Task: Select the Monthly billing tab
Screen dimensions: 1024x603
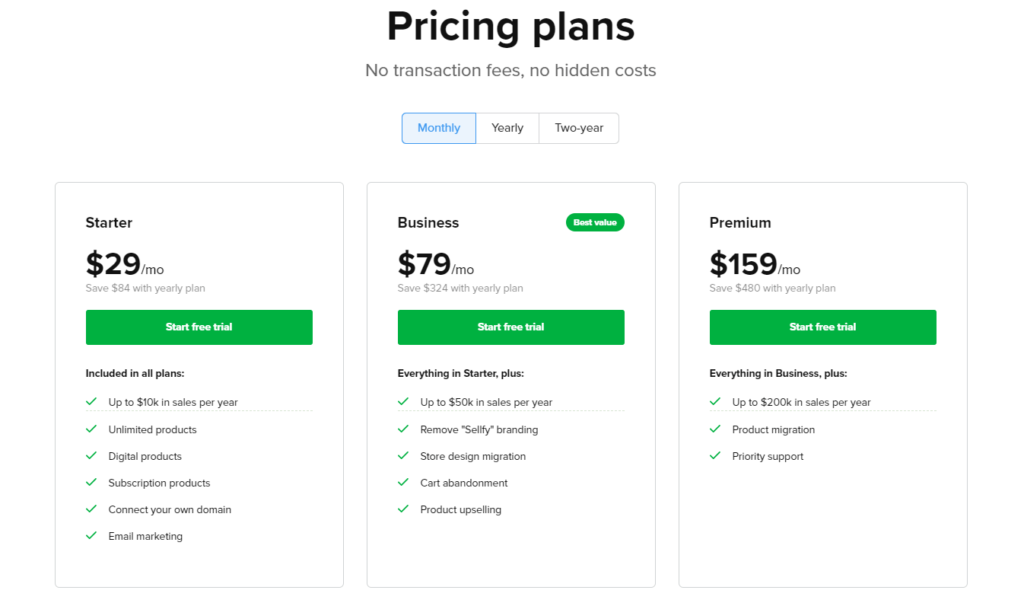Action: coord(438,128)
